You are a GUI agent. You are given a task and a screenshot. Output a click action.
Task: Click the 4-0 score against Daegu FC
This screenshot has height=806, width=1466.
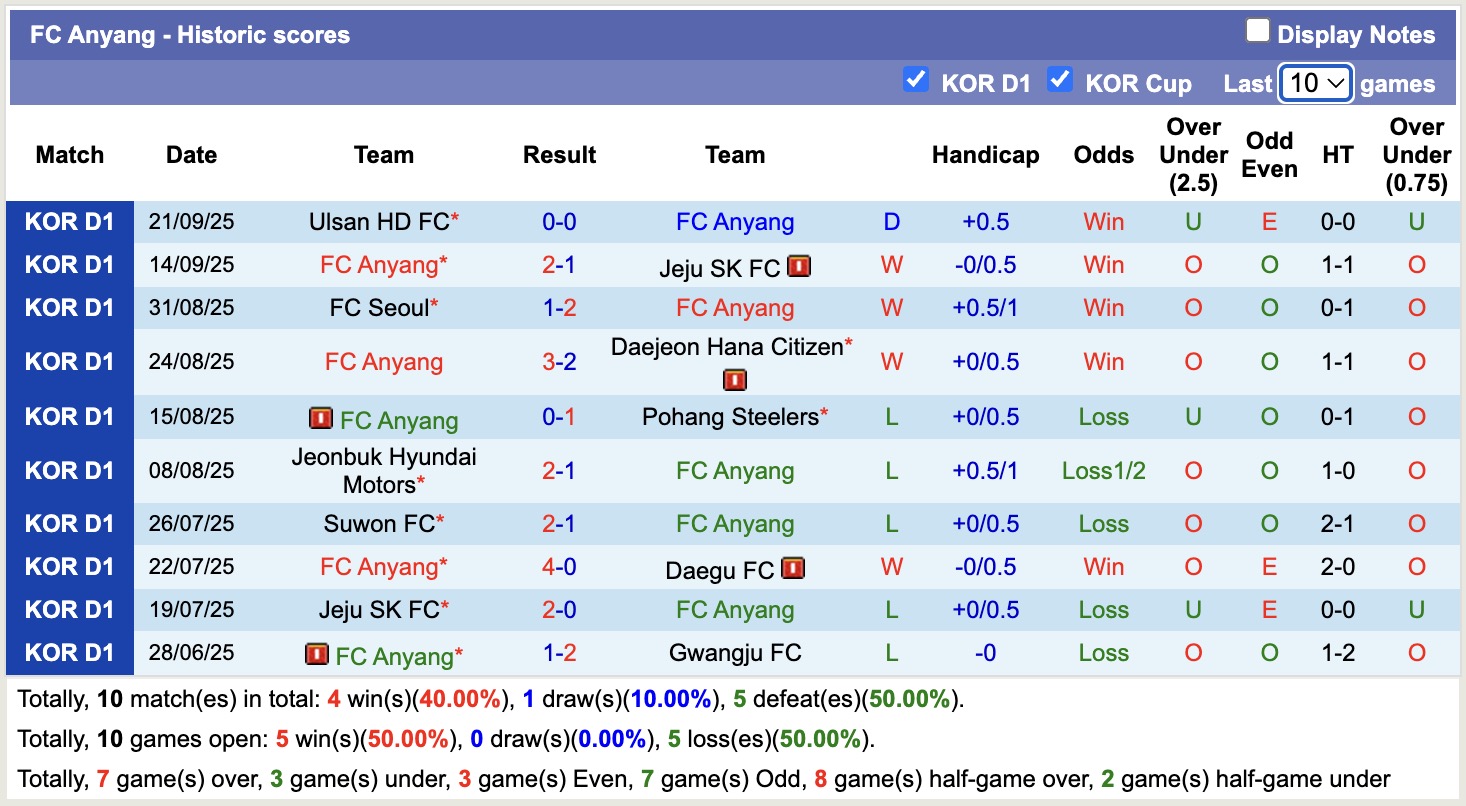(x=559, y=567)
